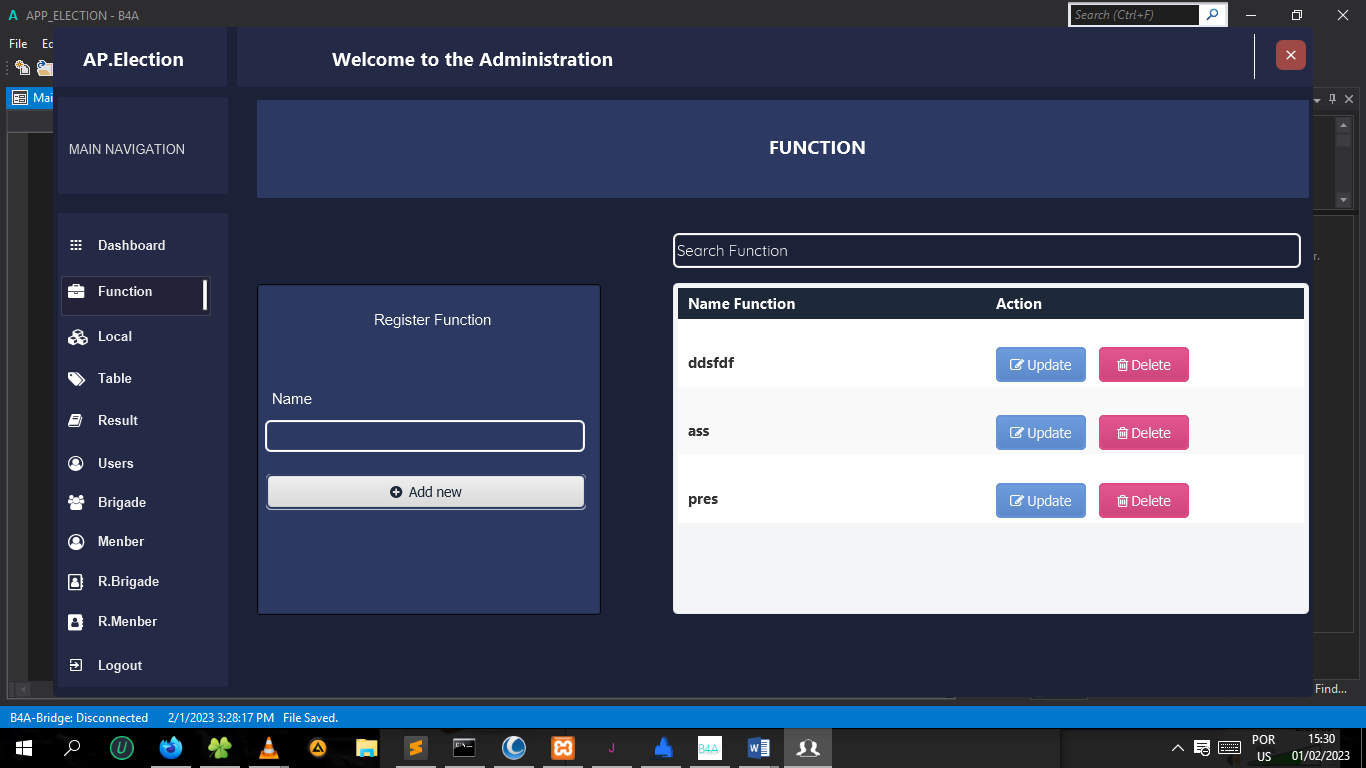Click B4A panel scrollbar down arrow
1366x768 pixels.
(x=1343, y=200)
